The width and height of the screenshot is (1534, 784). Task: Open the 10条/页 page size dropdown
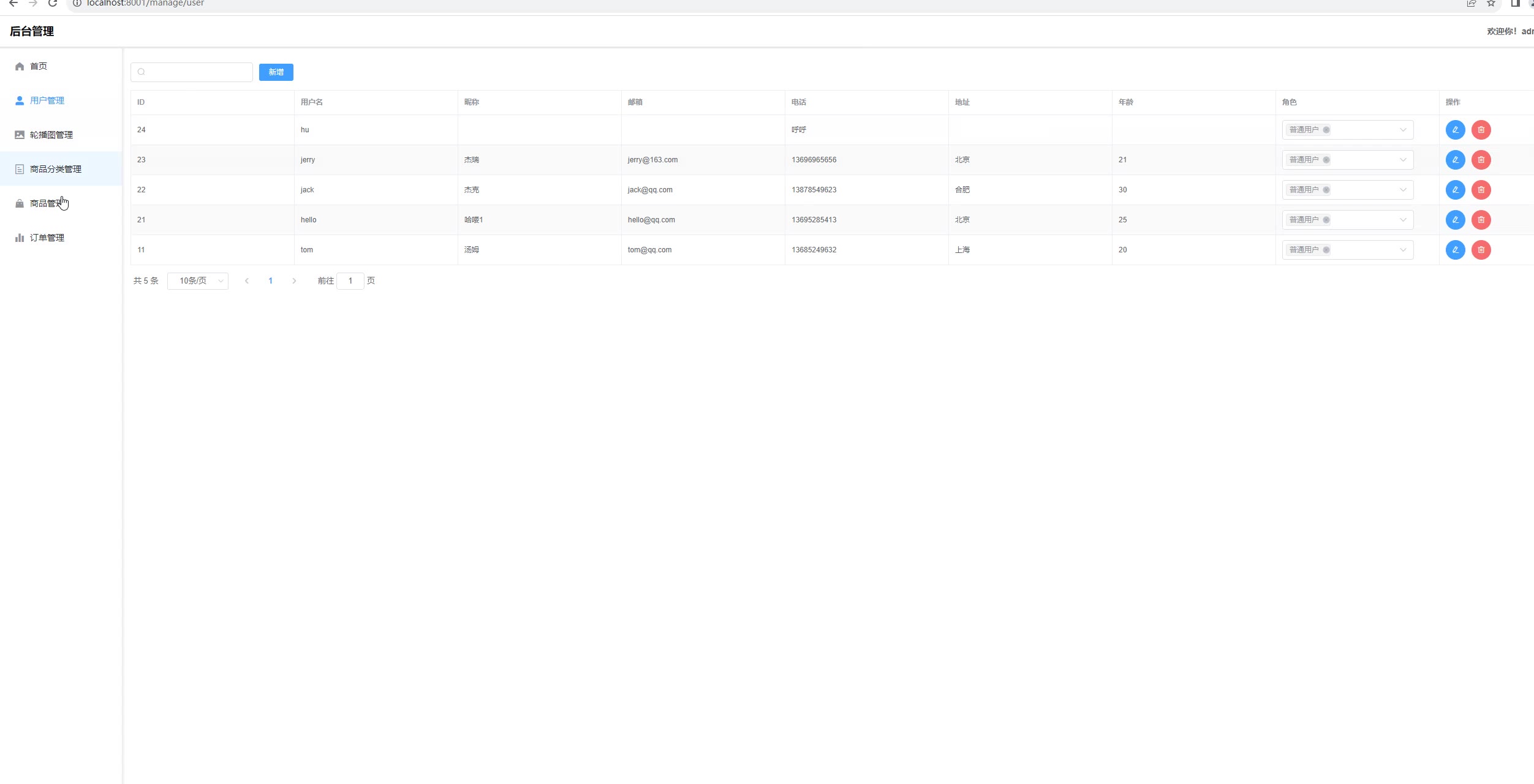coord(198,281)
